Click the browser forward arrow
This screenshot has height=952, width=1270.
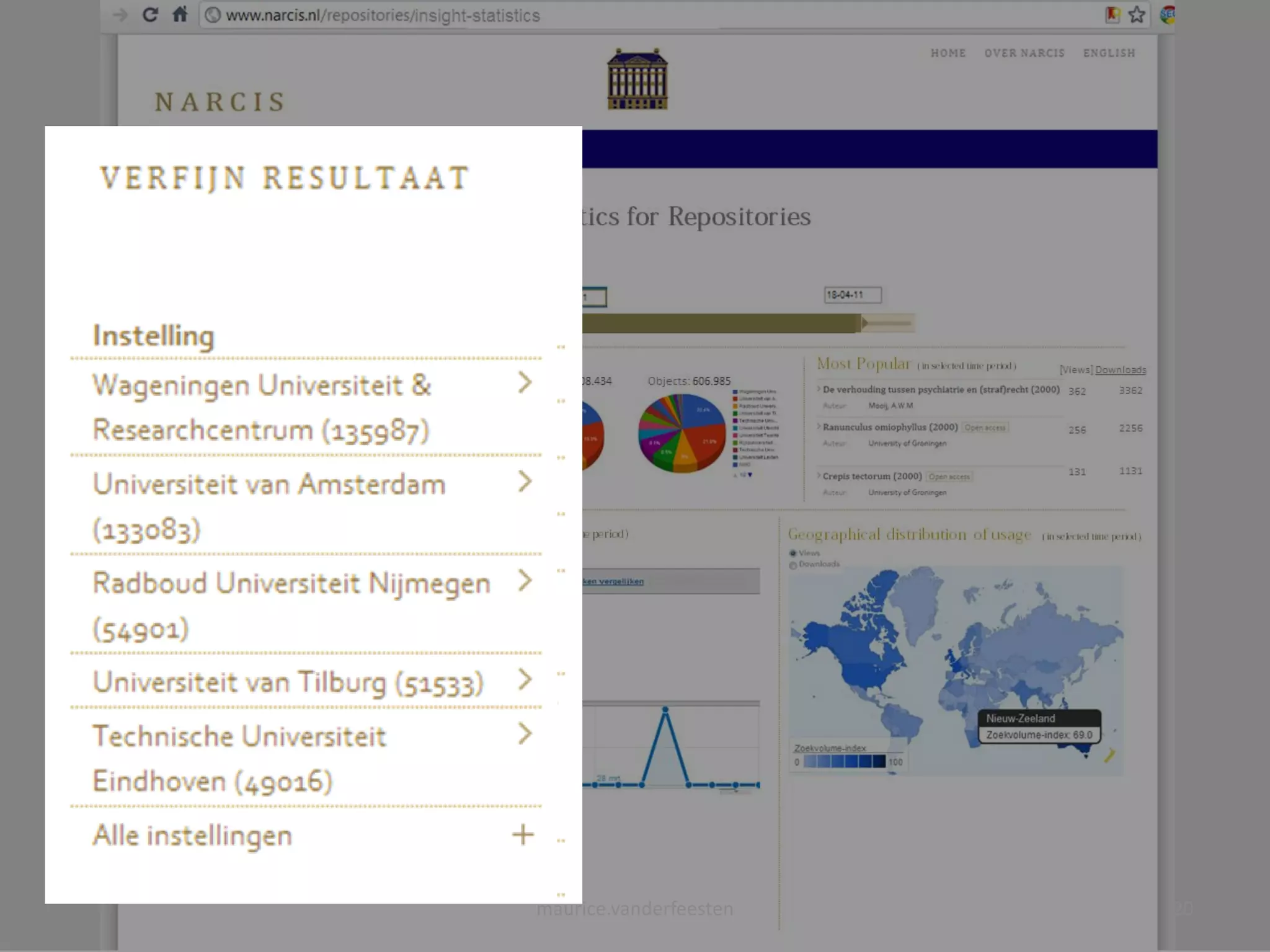(120, 15)
